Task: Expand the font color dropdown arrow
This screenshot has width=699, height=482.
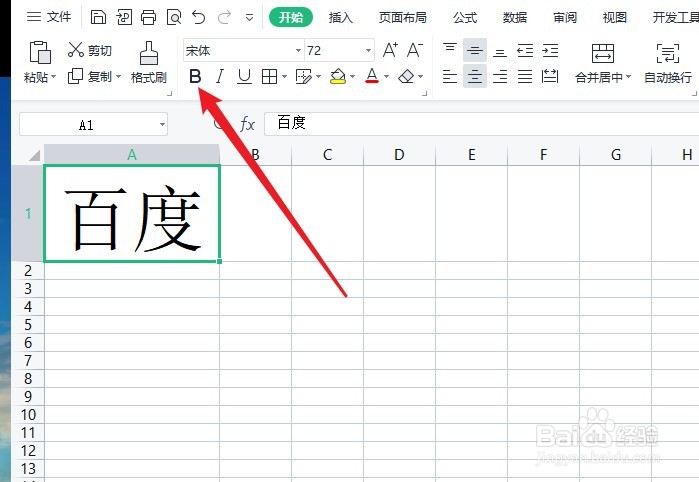Action: [x=386, y=77]
